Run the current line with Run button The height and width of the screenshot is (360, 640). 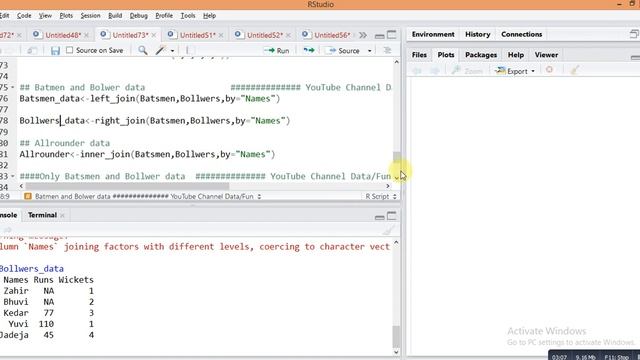coord(277,51)
